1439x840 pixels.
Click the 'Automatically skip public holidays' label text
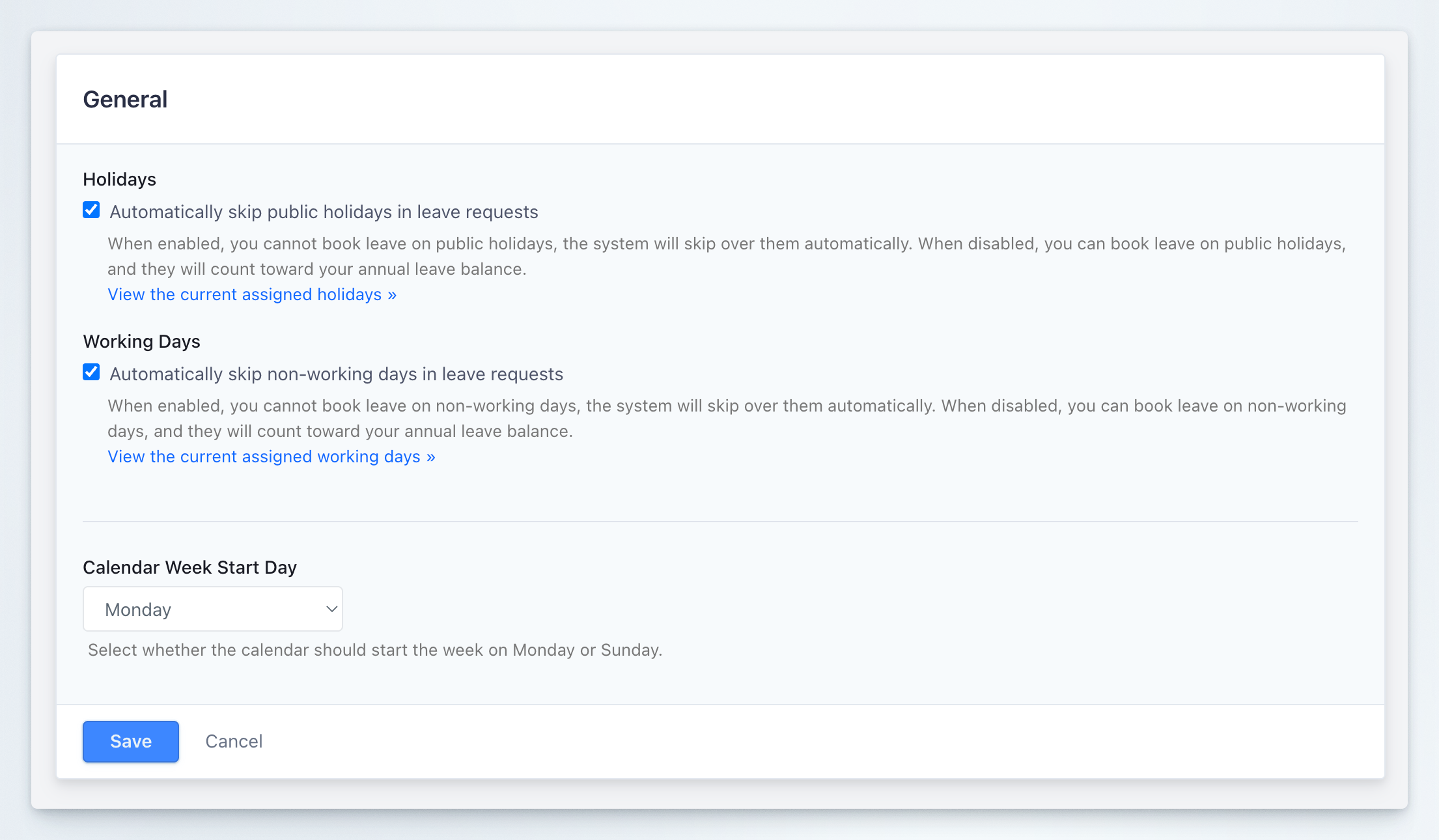click(x=324, y=212)
